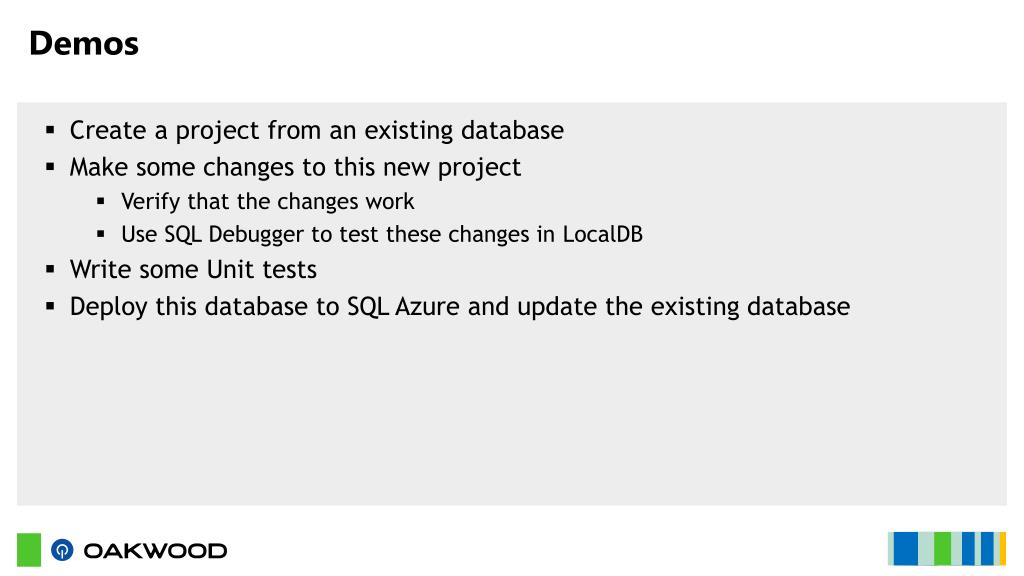
Task: Click the green stripe in the corner graphic
Action: [942, 549]
